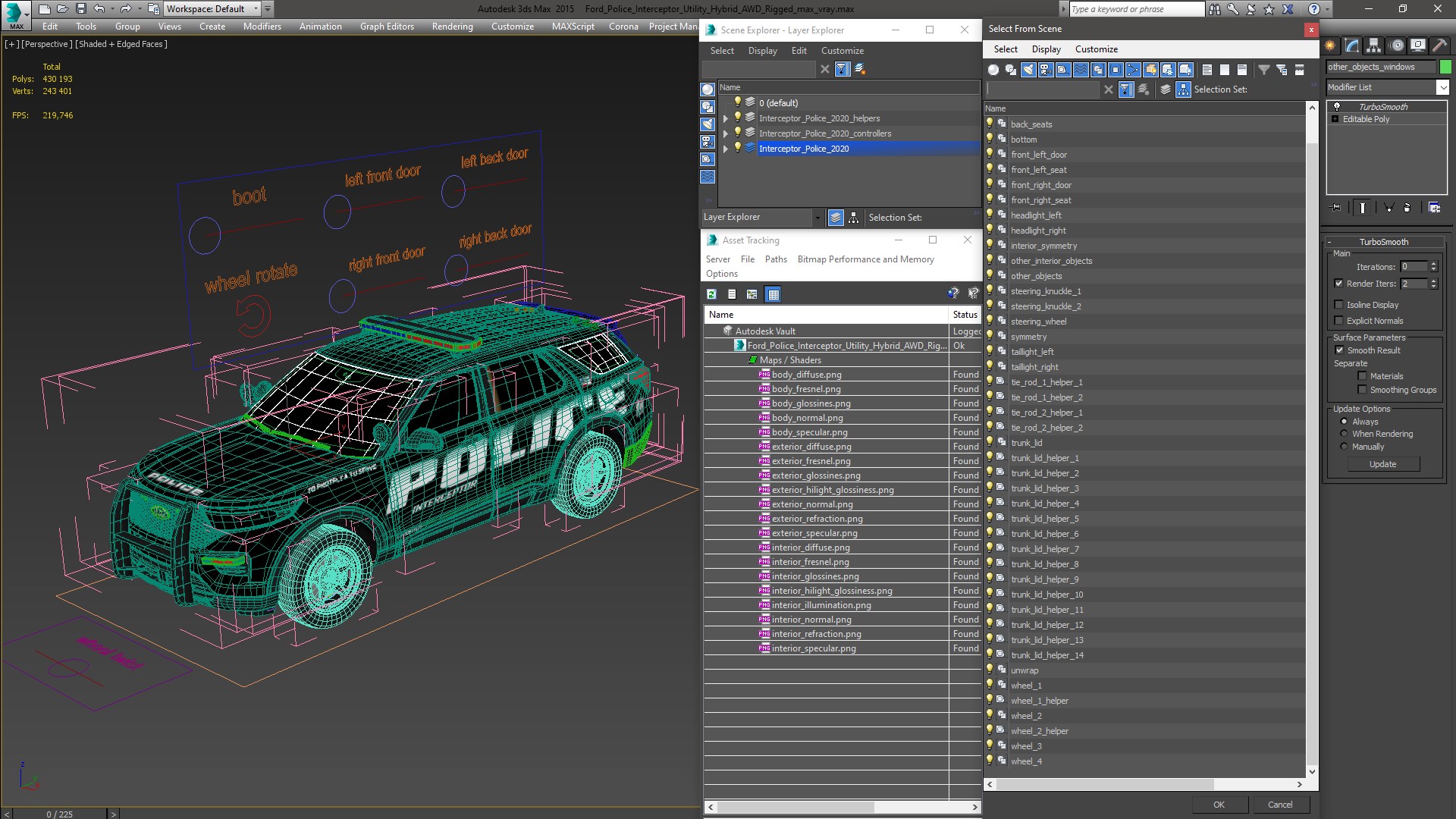Click Display Cameras filter in Select From Scene
The width and height of the screenshot is (1456, 819).
[1046, 70]
